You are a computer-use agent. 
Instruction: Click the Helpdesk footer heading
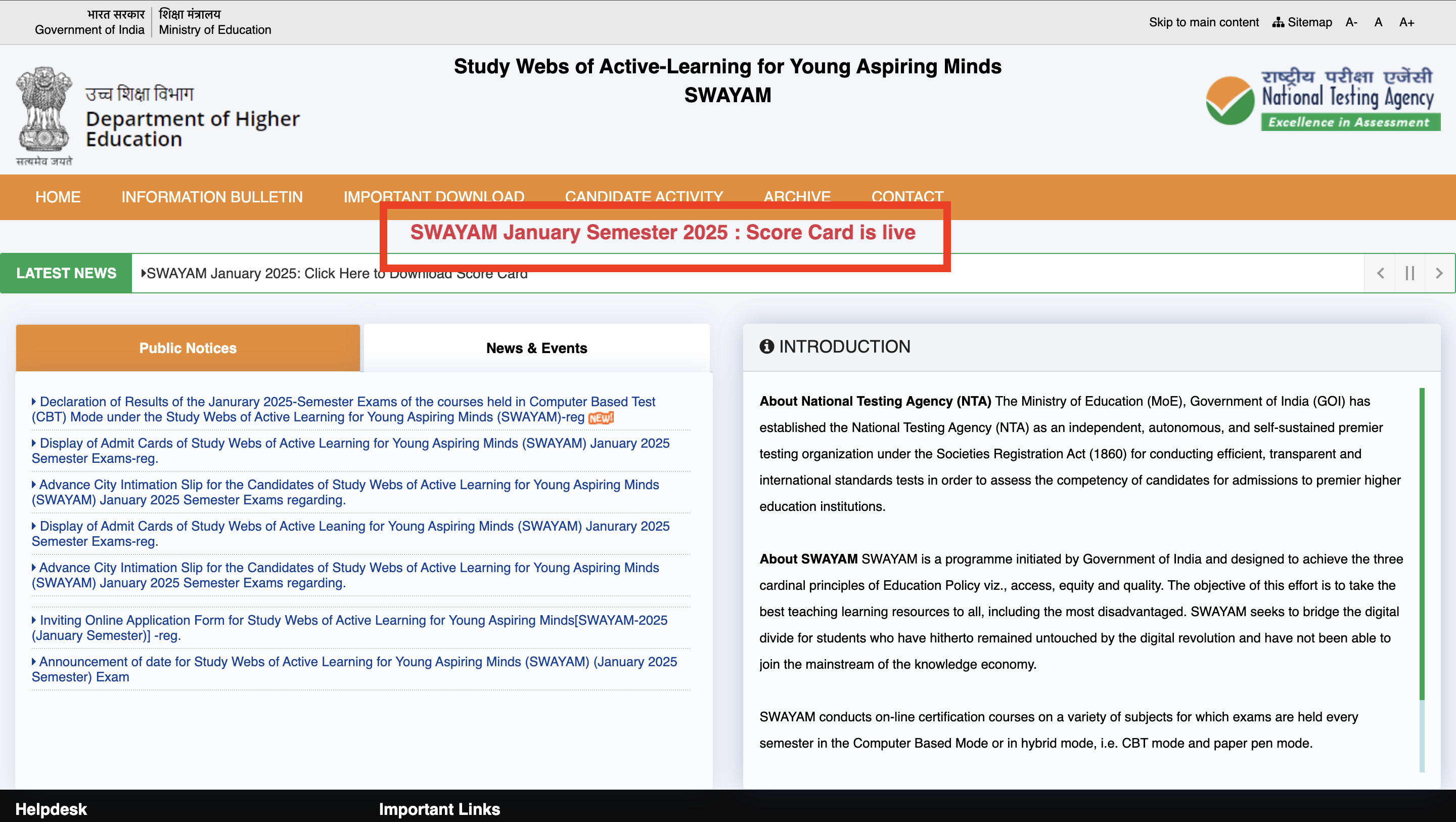coord(51,809)
